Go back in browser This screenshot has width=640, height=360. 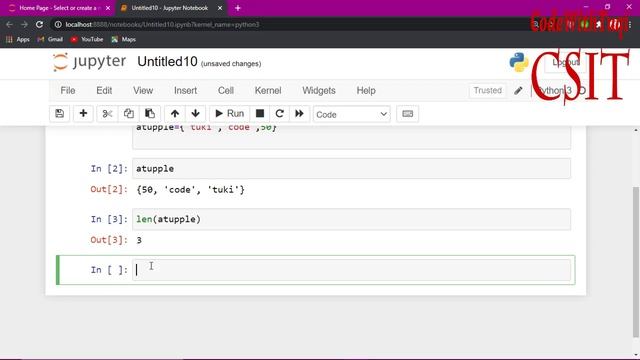coord(10,24)
